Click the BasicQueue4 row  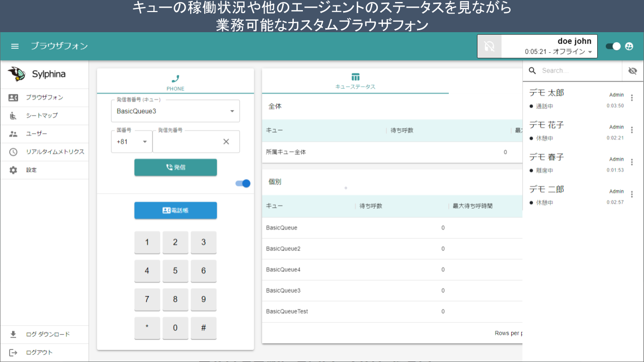[x=392, y=270]
